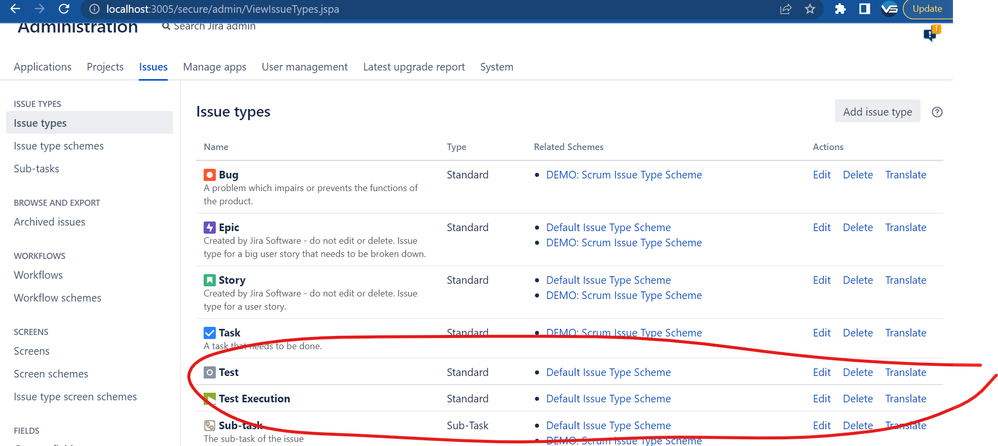This screenshot has height=446, width=998.
Task: Reload the page with refresh icon
Action: coord(63,9)
